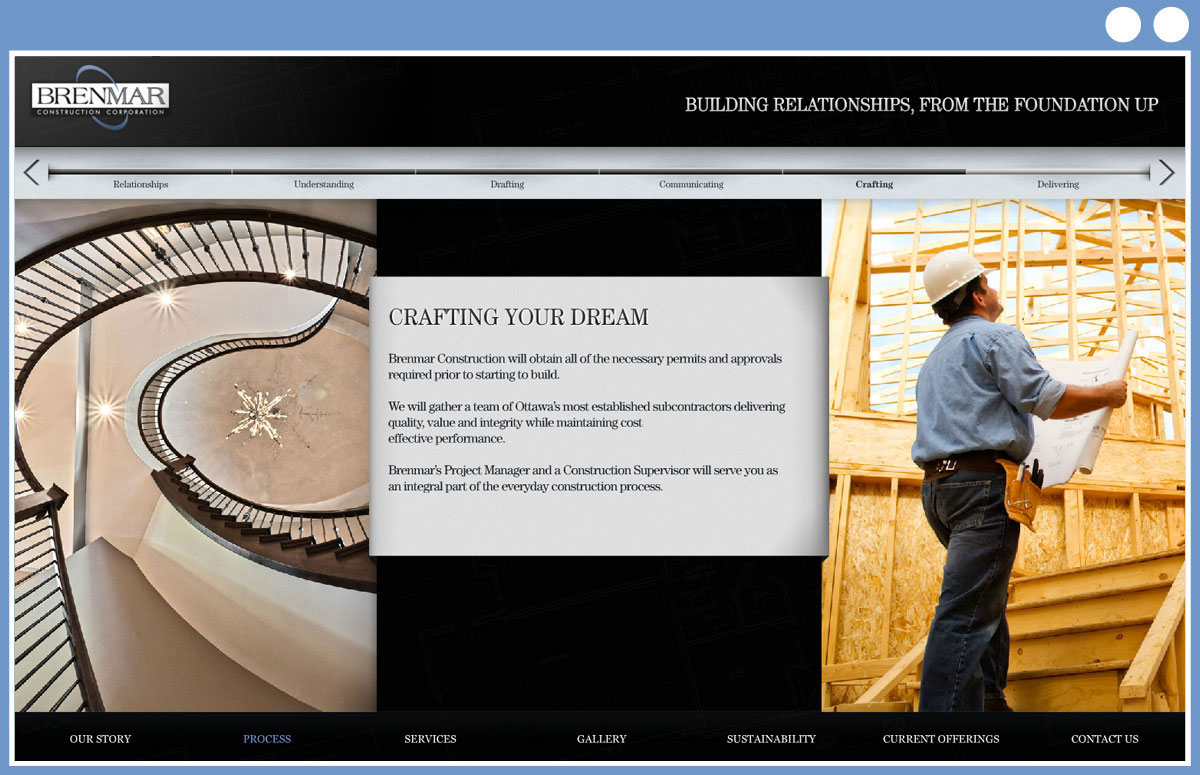The height and width of the screenshot is (775, 1200).
Task: Advance to next step with right arrow
Action: [1166, 172]
